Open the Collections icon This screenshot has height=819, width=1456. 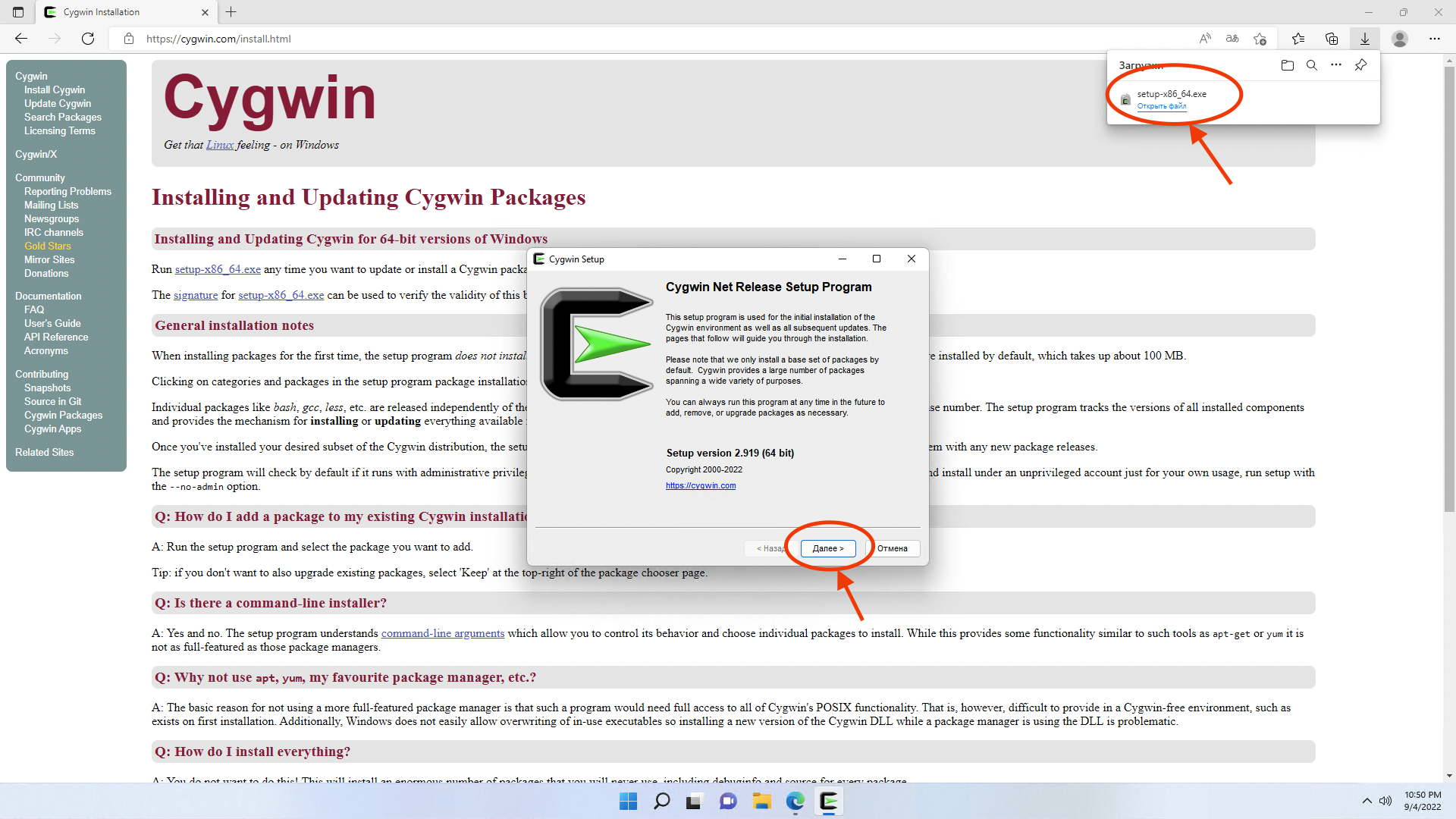pyautogui.click(x=1332, y=39)
